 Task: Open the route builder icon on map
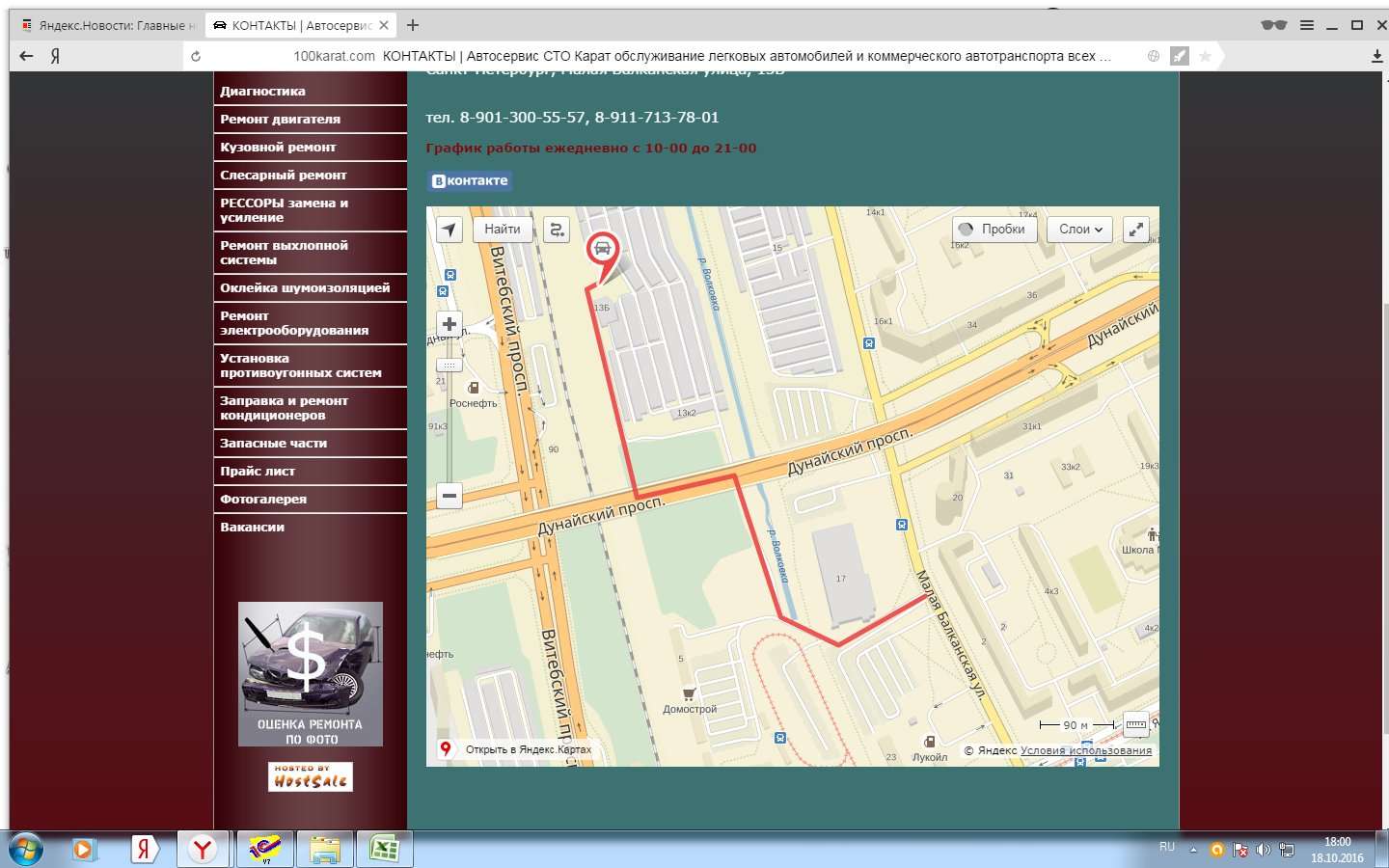pos(557,230)
